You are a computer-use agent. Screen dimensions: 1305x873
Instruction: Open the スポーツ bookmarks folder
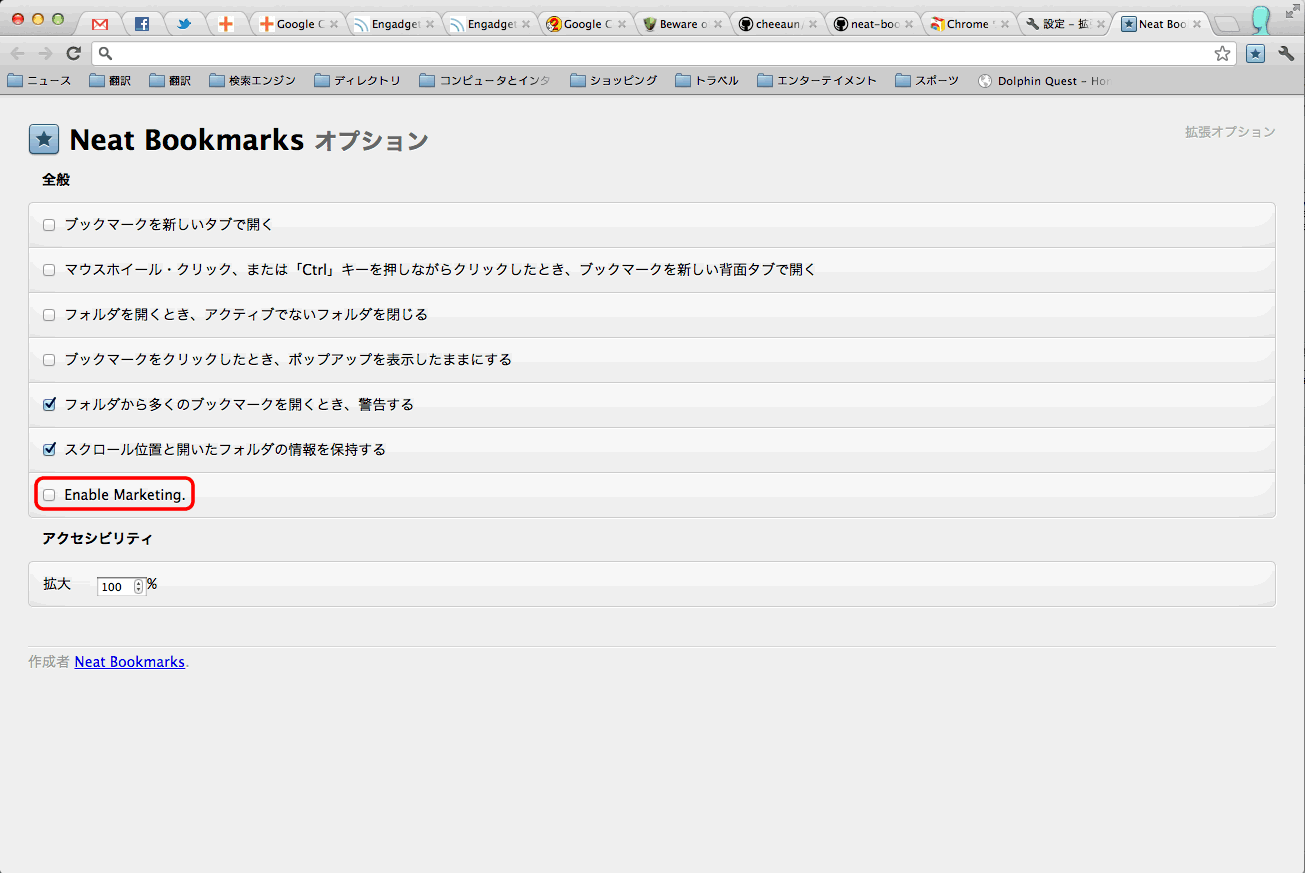tap(927, 81)
